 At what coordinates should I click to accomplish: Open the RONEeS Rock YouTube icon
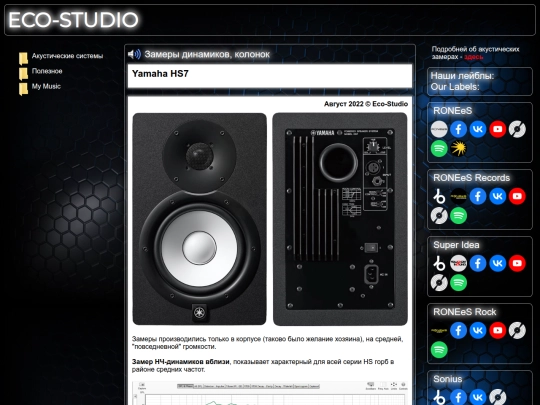click(x=498, y=330)
